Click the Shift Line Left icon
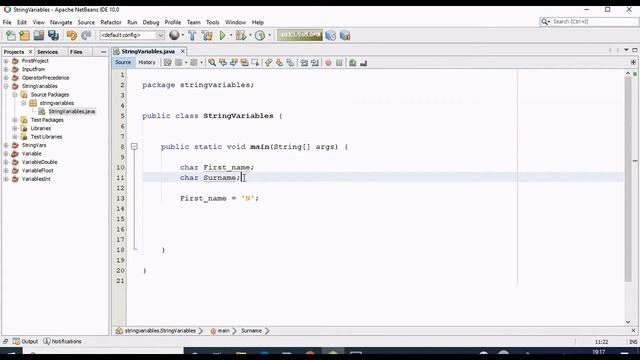 click(x=304, y=62)
